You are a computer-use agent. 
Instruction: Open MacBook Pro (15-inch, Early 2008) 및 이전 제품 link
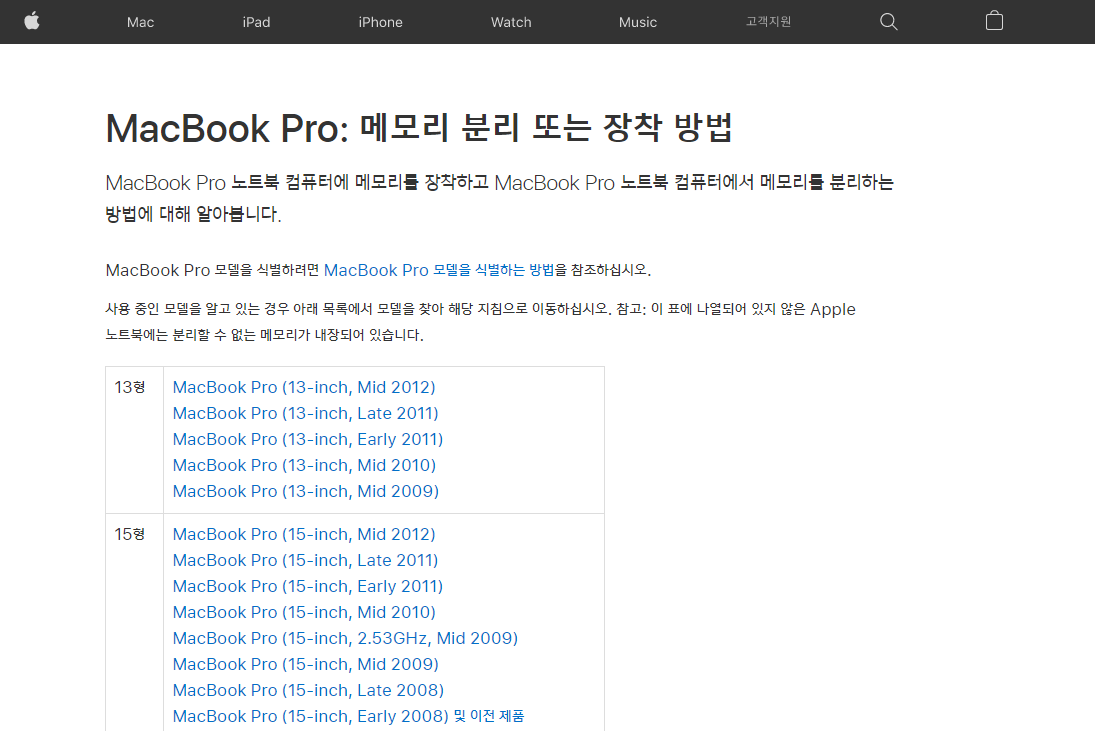tap(348, 716)
